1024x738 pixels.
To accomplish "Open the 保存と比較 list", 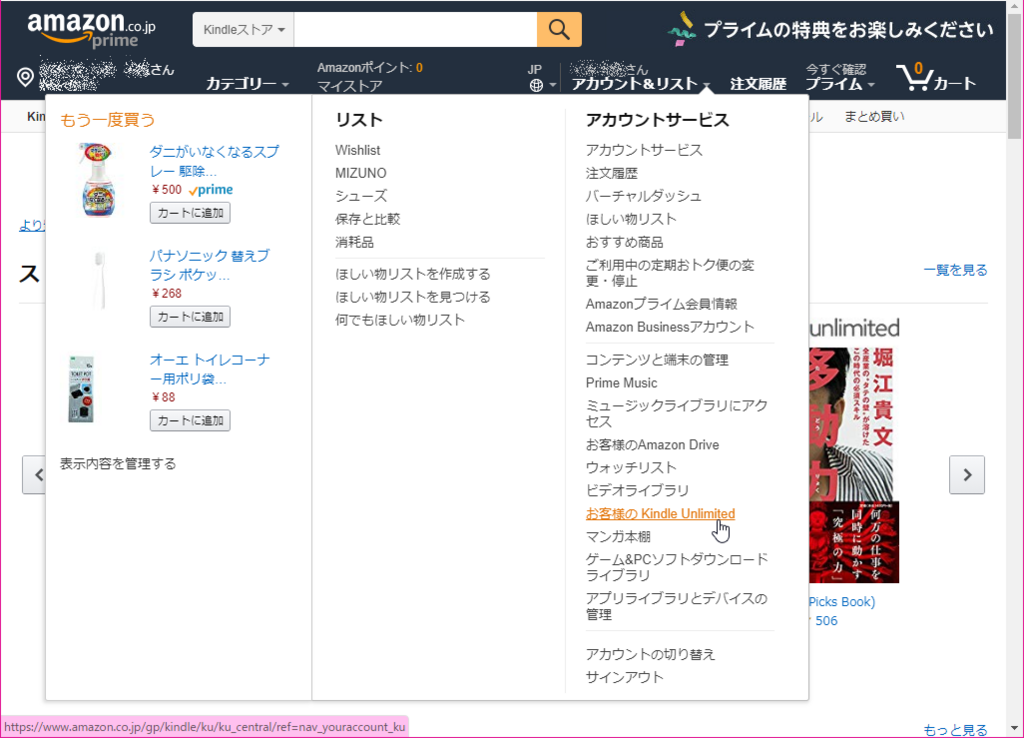I will tap(368, 219).
